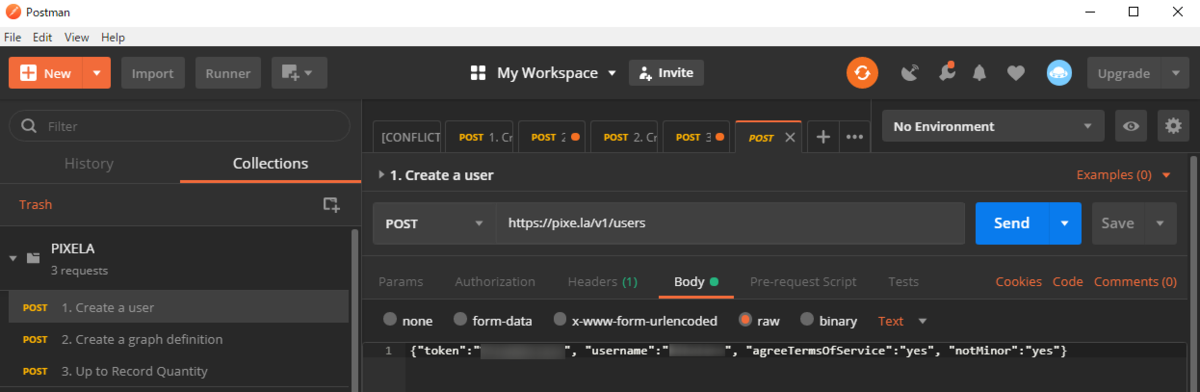Open the capture requests satellite icon
Viewport: 1200px width, 392px height.
point(909,73)
